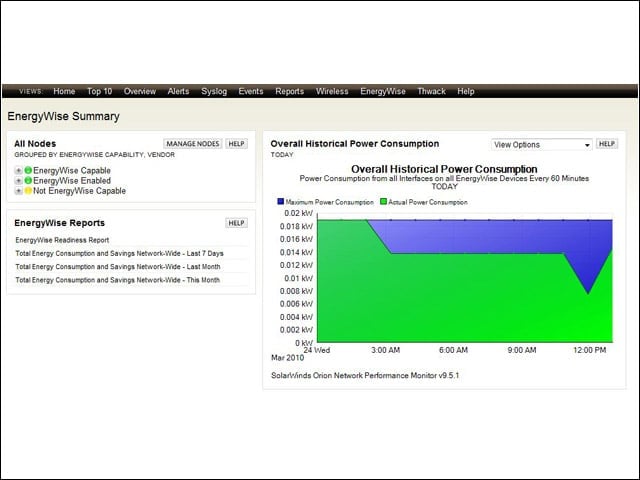This screenshot has height=480, width=640.
Task: Click the 9:00 AM axis label
Action: tap(522, 350)
